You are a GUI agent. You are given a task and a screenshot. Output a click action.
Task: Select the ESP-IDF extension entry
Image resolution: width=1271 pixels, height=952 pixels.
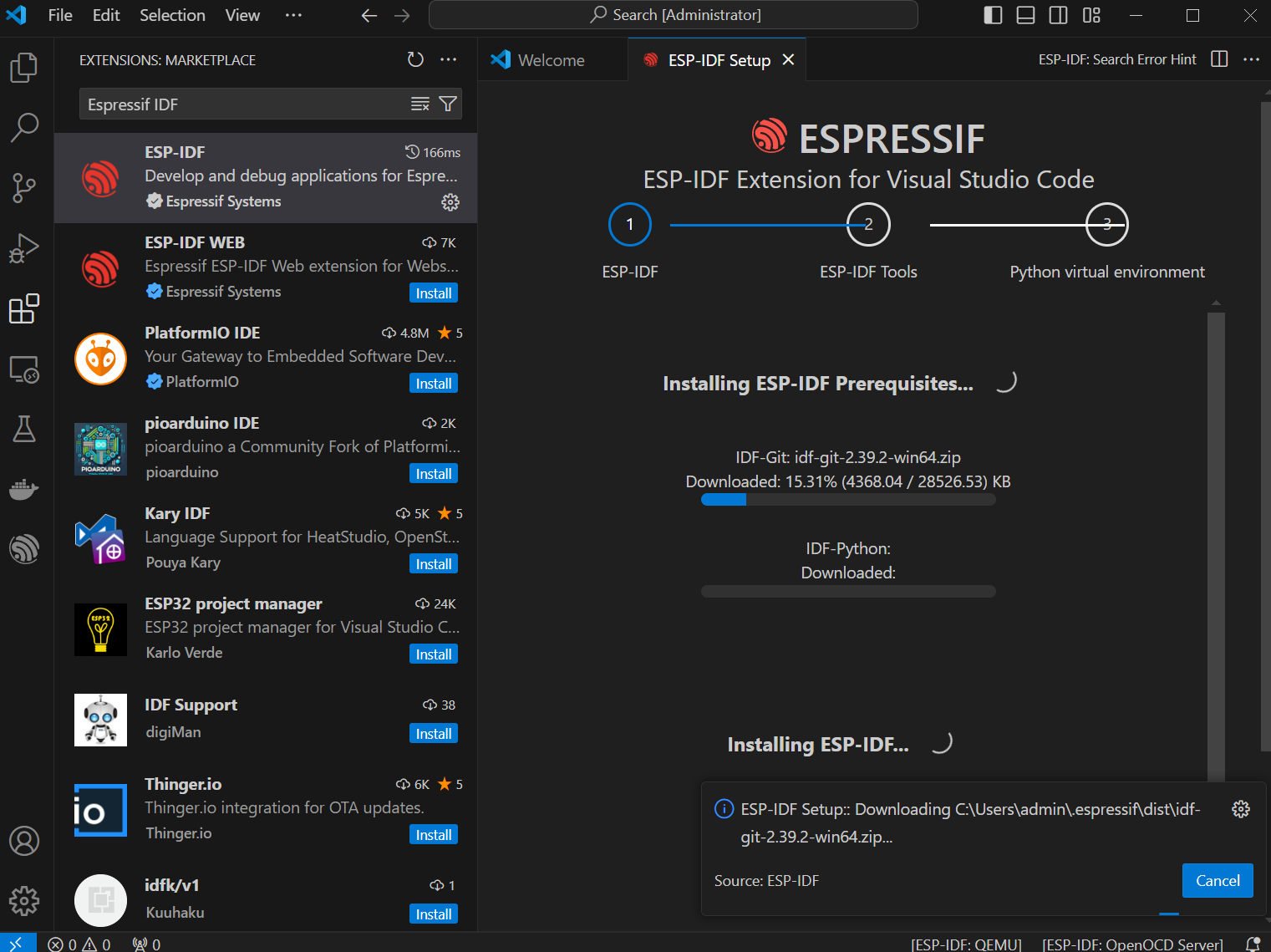[x=266, y=177]
